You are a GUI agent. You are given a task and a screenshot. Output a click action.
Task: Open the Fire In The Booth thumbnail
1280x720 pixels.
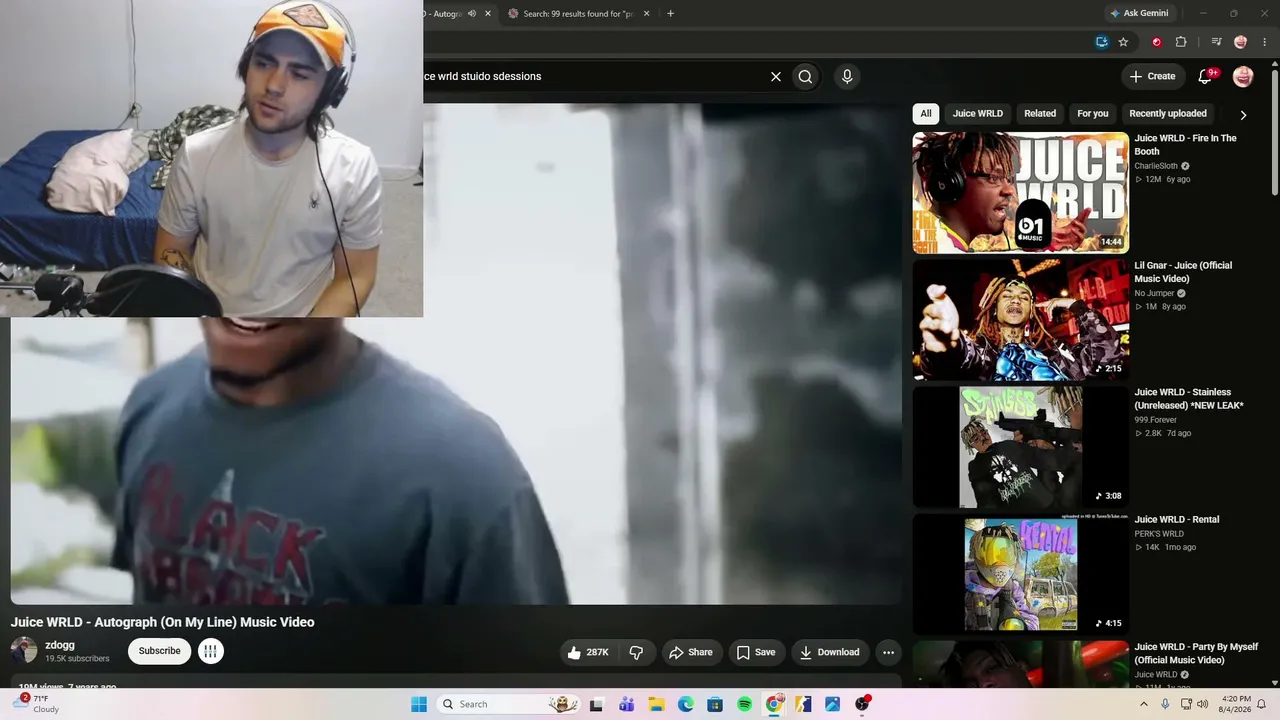[x=1021, y=193]
